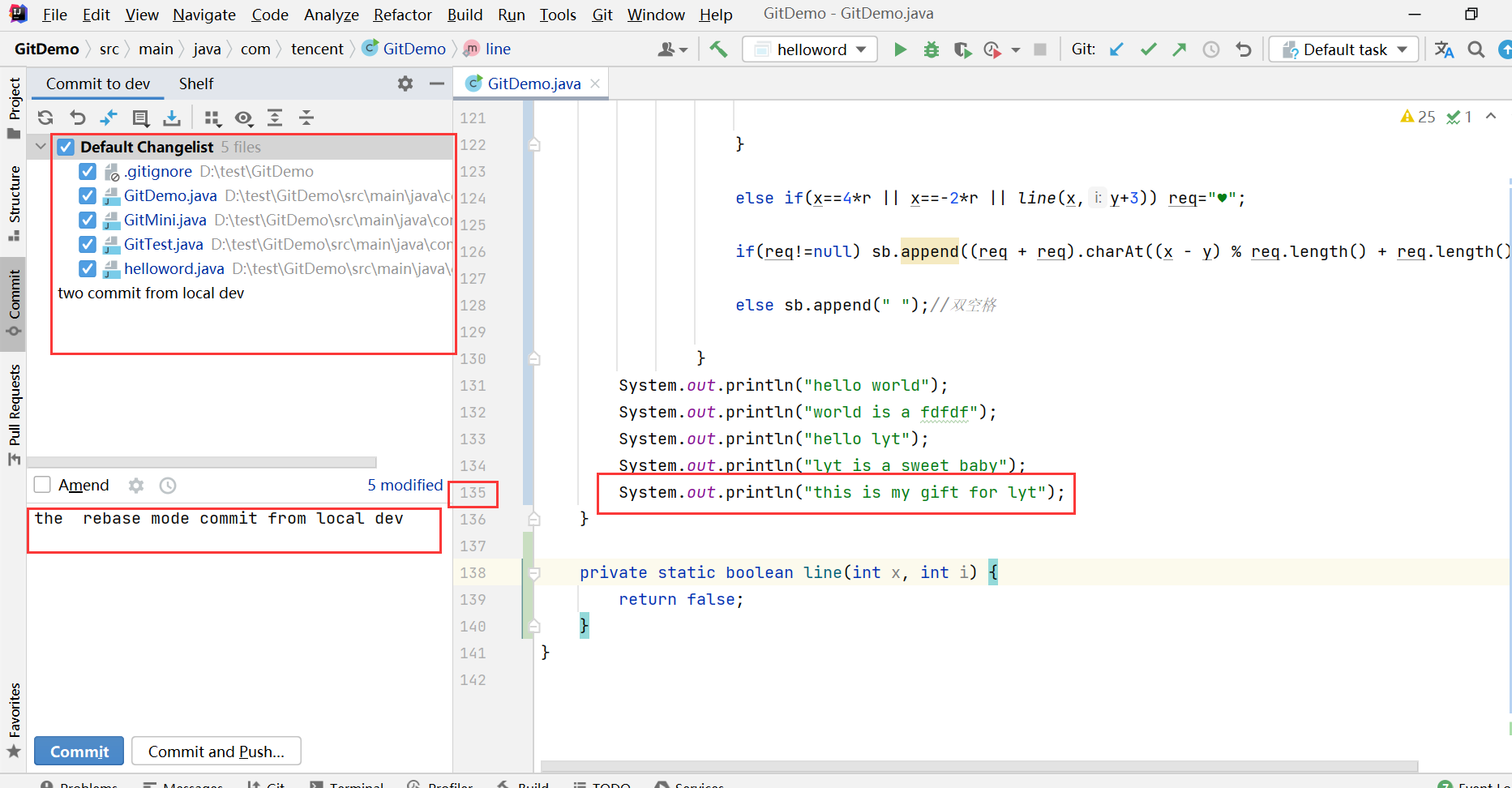Click the 5 modified link
The image size is (1512, 788).
[405, 485]
